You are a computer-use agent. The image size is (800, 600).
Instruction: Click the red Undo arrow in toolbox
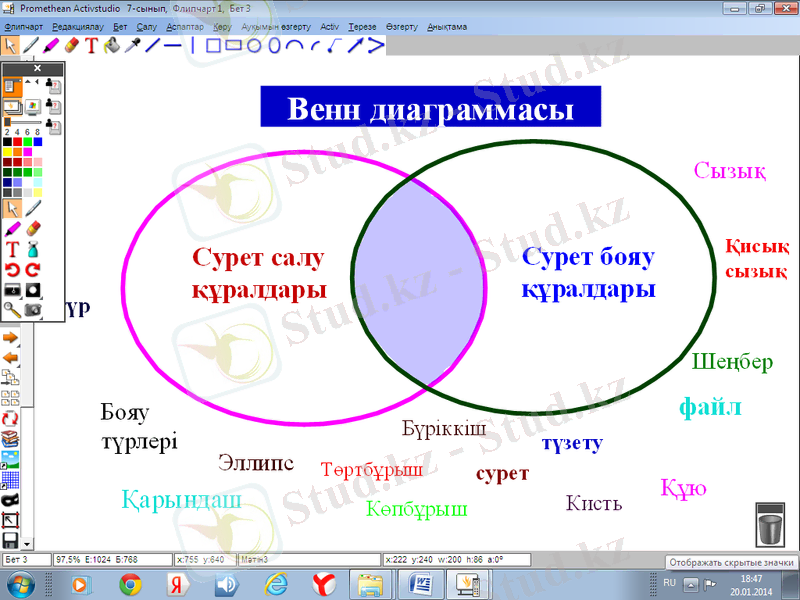(13, 270)
